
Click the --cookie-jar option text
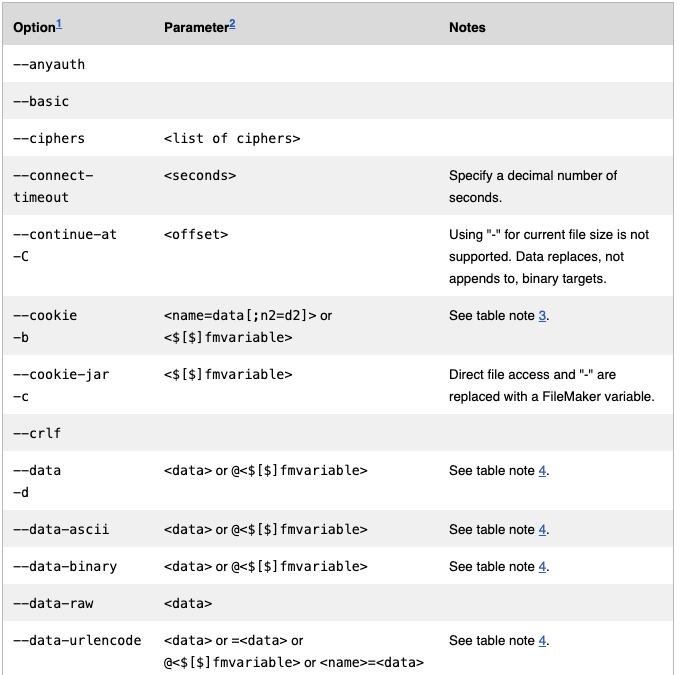click(61, 374)
